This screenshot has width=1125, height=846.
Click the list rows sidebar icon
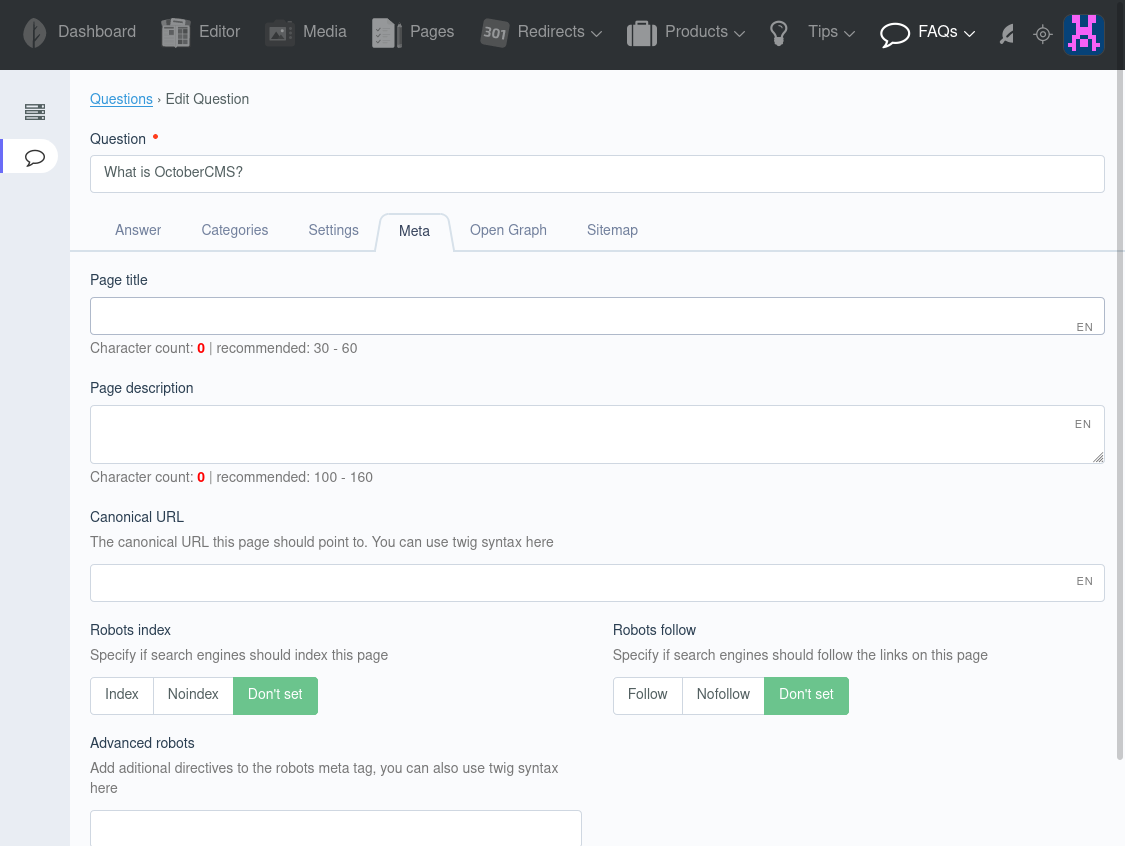(34, 111)
